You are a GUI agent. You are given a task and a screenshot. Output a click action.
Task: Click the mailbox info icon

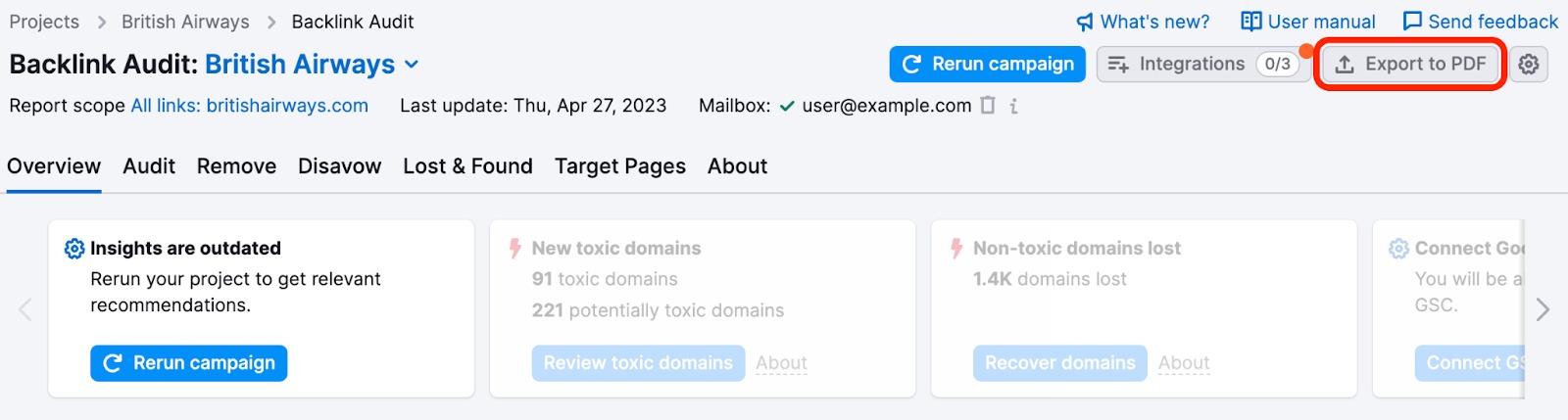tap(1013, 106)
